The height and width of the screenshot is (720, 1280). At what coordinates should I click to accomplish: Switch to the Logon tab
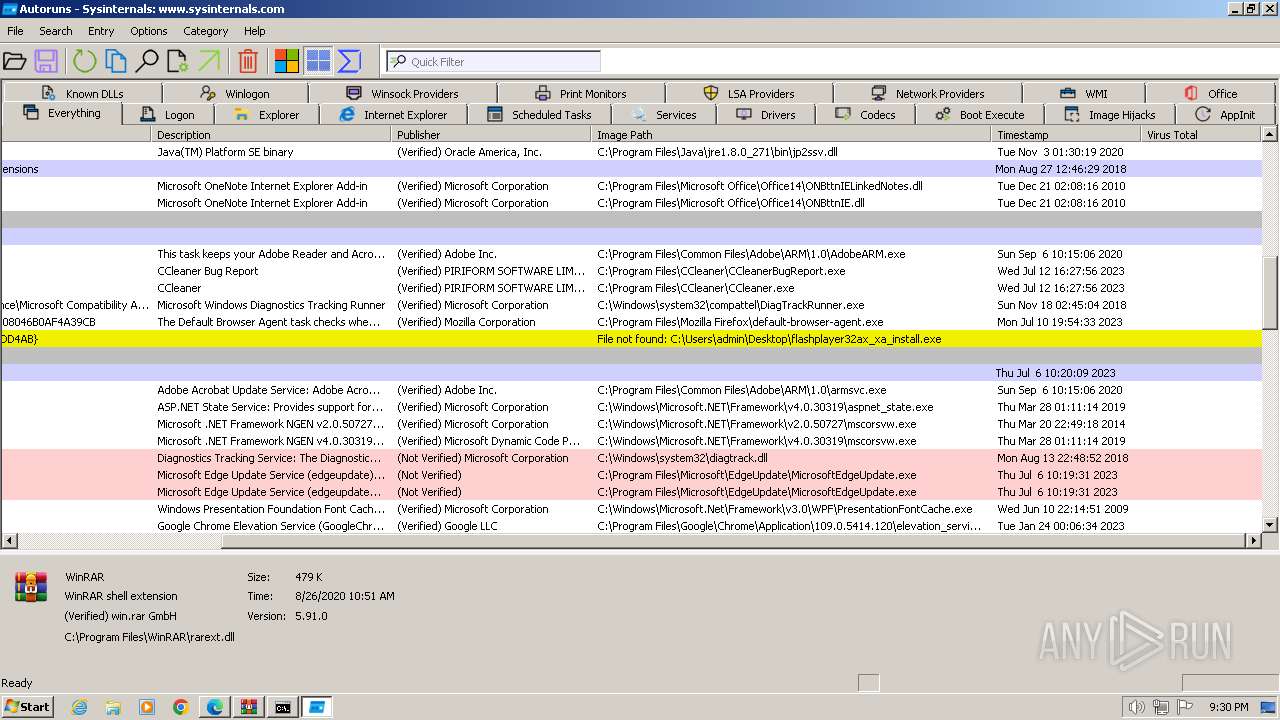pyautogui.click(x=167, y=115)
